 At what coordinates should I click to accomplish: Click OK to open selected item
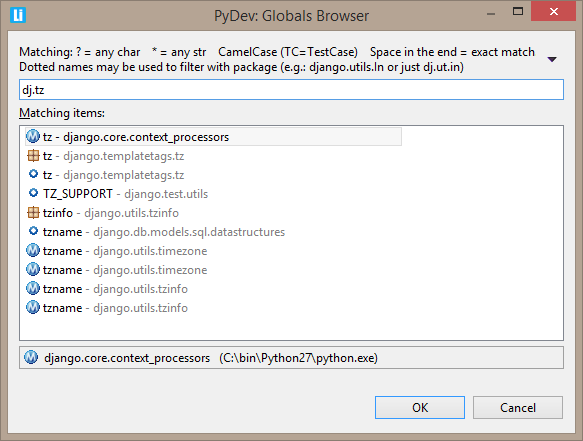tap(420, 408)
